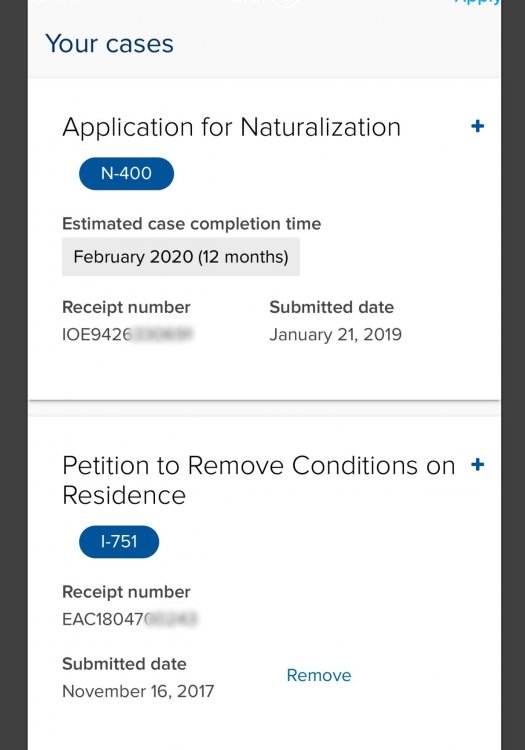Tap the Submitted date label beside IOE receipt
Viewport: 525px width, 750px height.
331,307
